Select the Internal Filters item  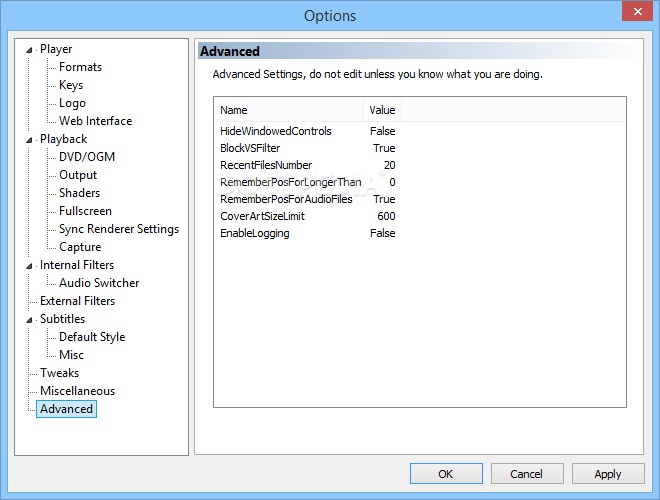pyautogui.click(x=77, y=265)
